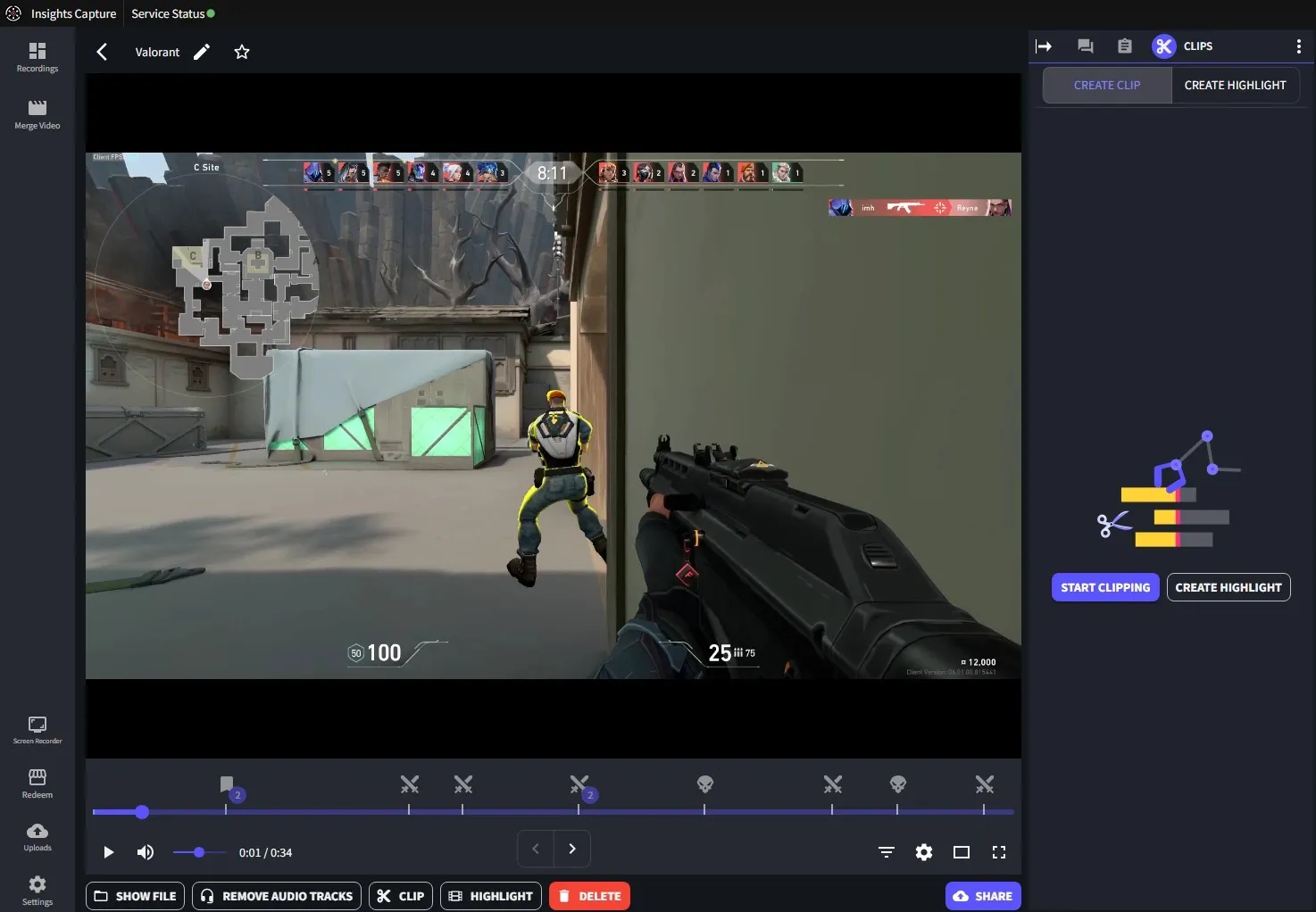Screen dimensions: 1316x912
Task: Select Merge Video in the sidebar
Action: [37, 114]
